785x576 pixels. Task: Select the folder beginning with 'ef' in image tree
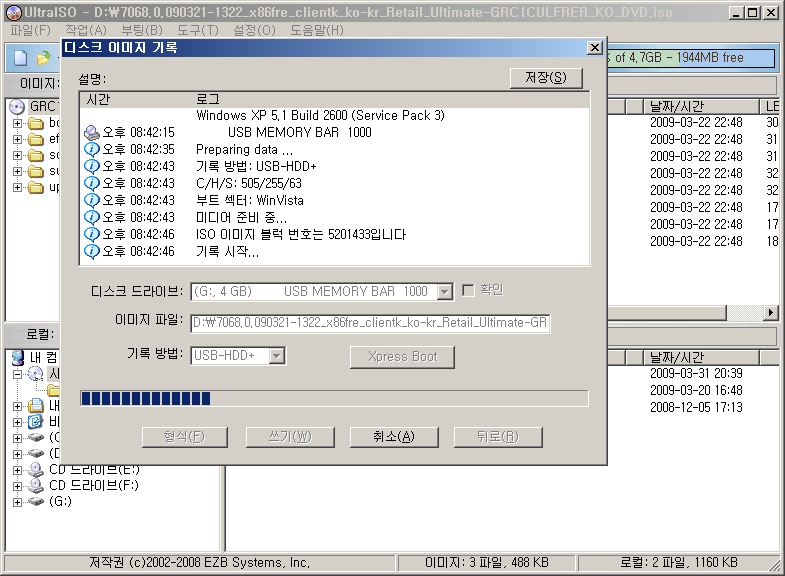(36, 139)
